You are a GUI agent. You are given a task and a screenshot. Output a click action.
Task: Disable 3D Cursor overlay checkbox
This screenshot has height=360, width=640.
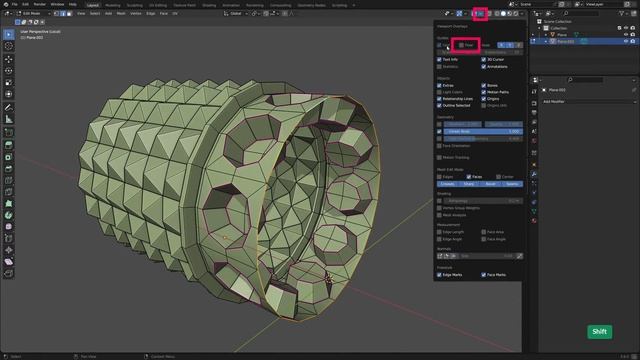click(x=484, y=60)
